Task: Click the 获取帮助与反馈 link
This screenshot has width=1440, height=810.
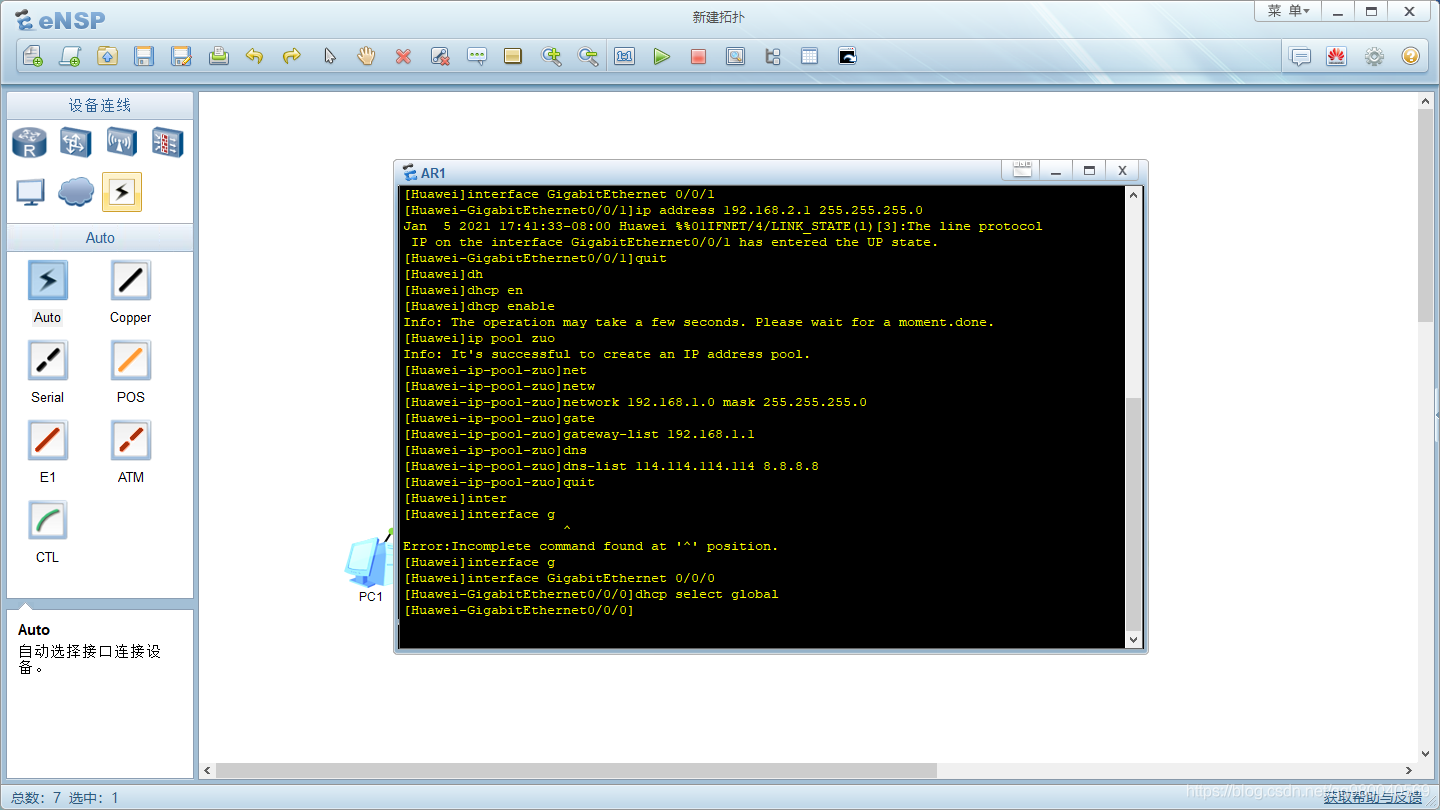Action: (x=1372, y=797)
